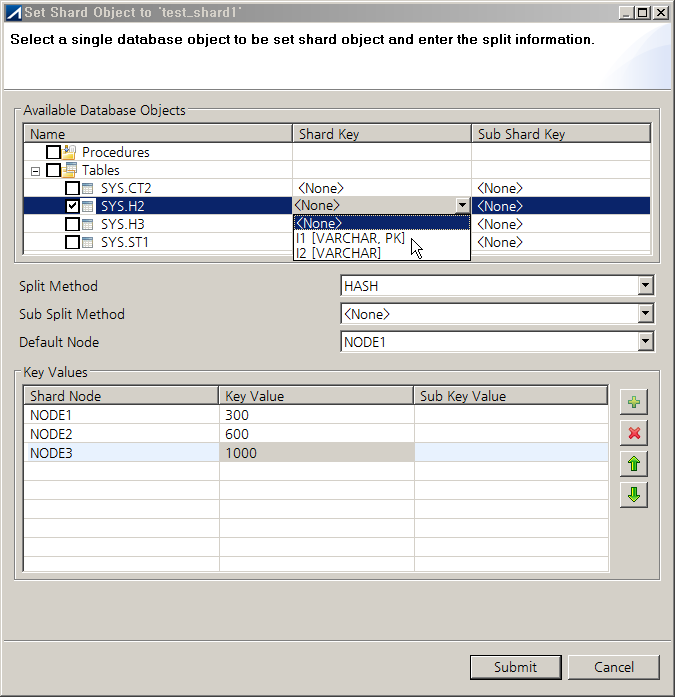Choose I1 [VARCHAR, PK] from the list
The width and height of the screenshot is (675, 697).
(350, 238)
